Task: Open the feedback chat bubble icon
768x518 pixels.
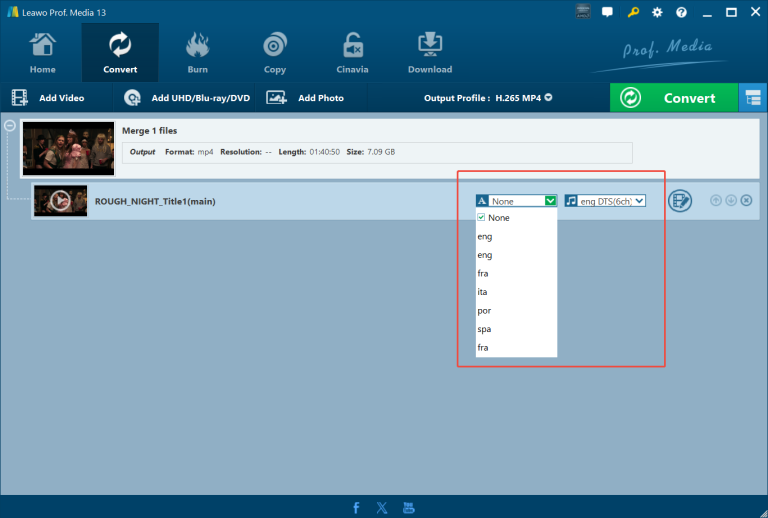Action: (x=607, y=12)
